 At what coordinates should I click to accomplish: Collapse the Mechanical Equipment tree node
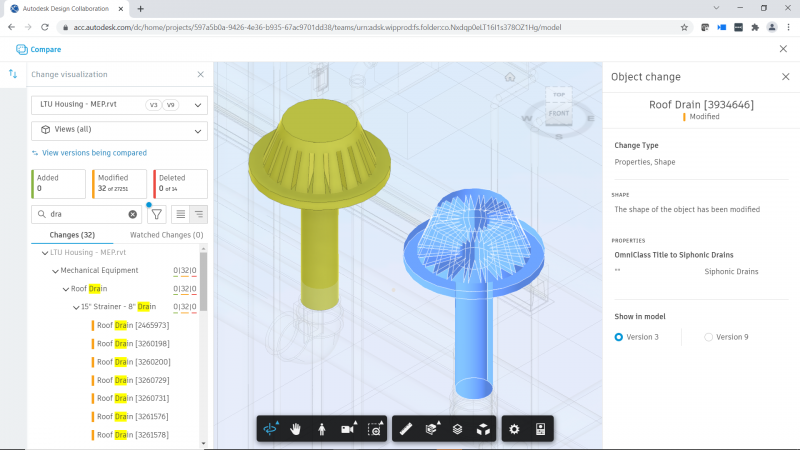(55, 270)
